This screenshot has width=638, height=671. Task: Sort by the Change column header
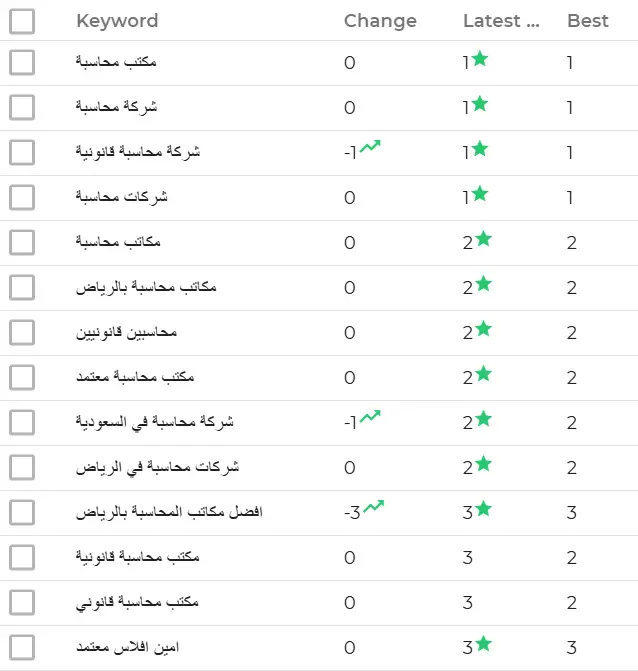point(380,21)
